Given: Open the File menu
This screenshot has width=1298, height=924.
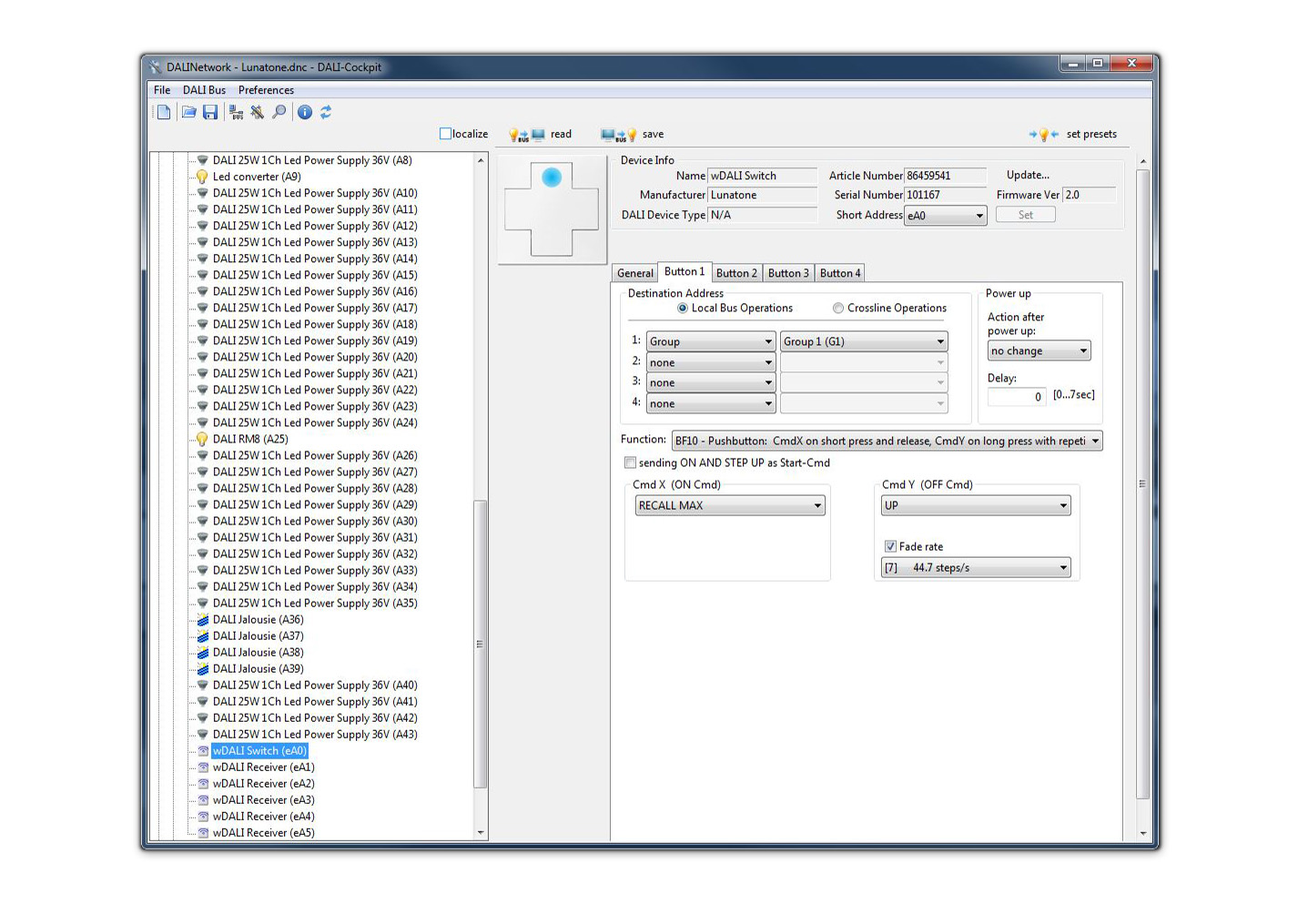Looking at the screenshot, I should 162,90.
